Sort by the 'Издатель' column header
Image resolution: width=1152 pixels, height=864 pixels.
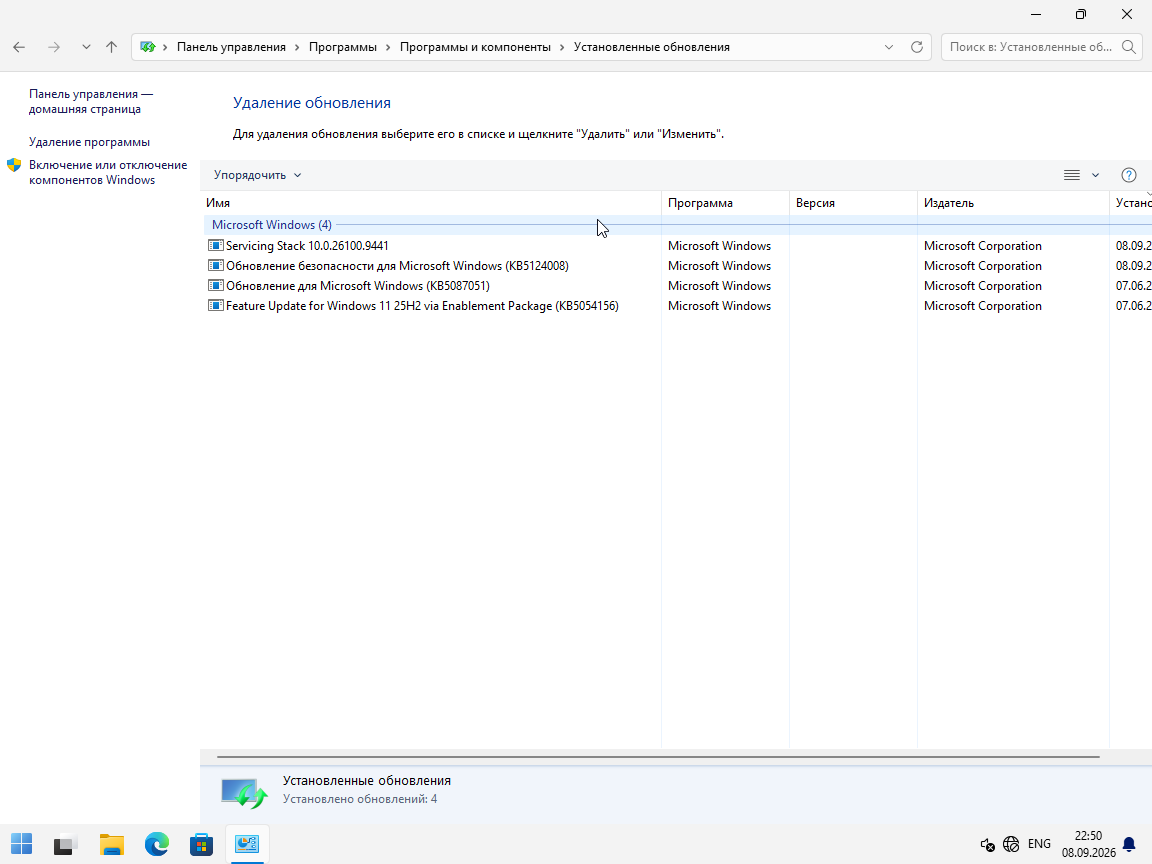coord(1013,203)
